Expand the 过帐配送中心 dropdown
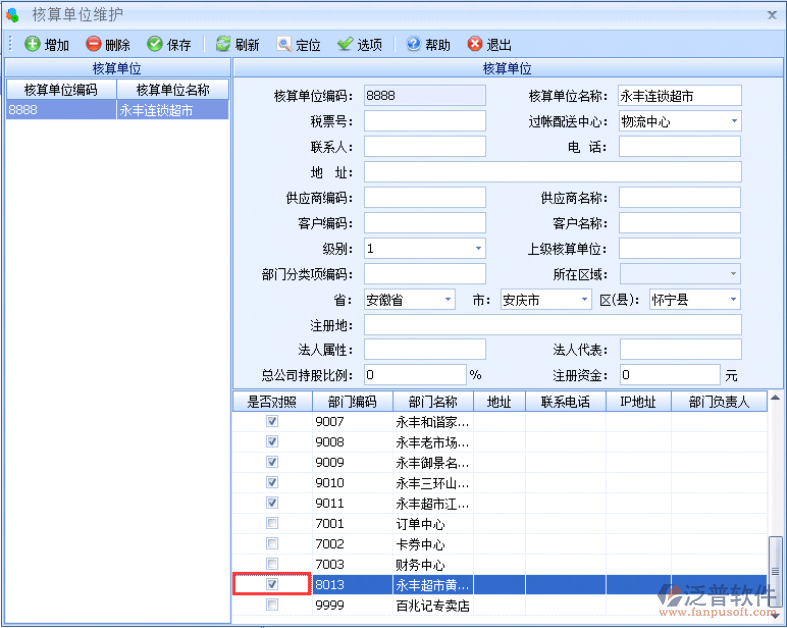 click(x=733, y=121)
